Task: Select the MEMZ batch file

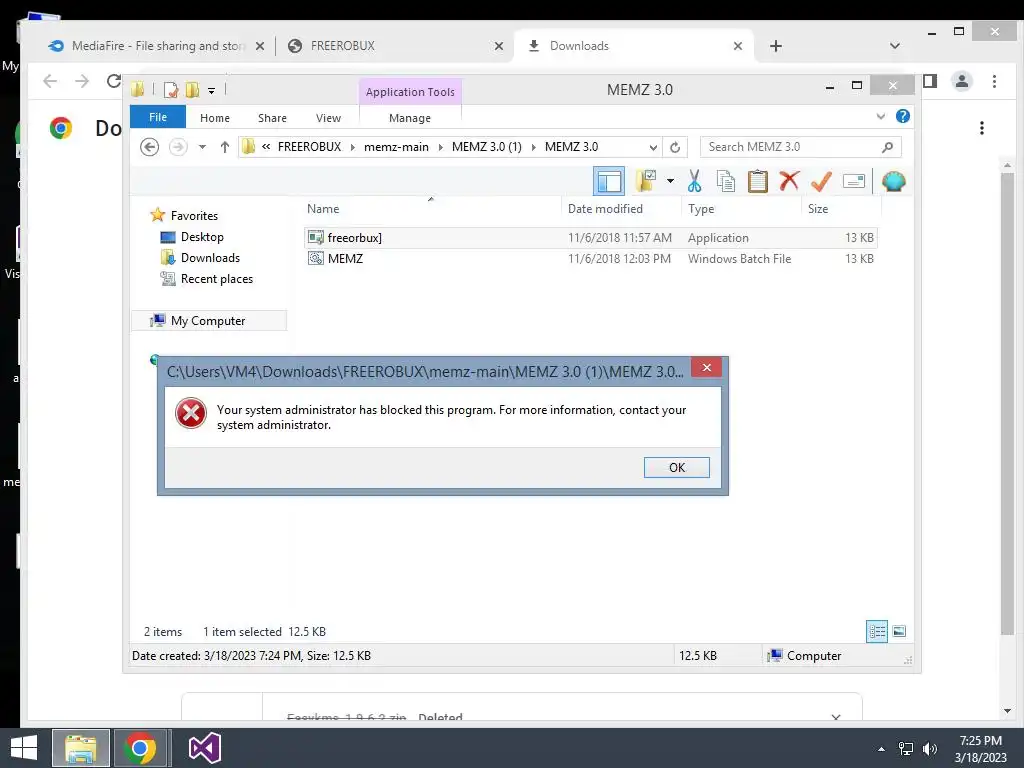Action: click(x=591, y=259)
